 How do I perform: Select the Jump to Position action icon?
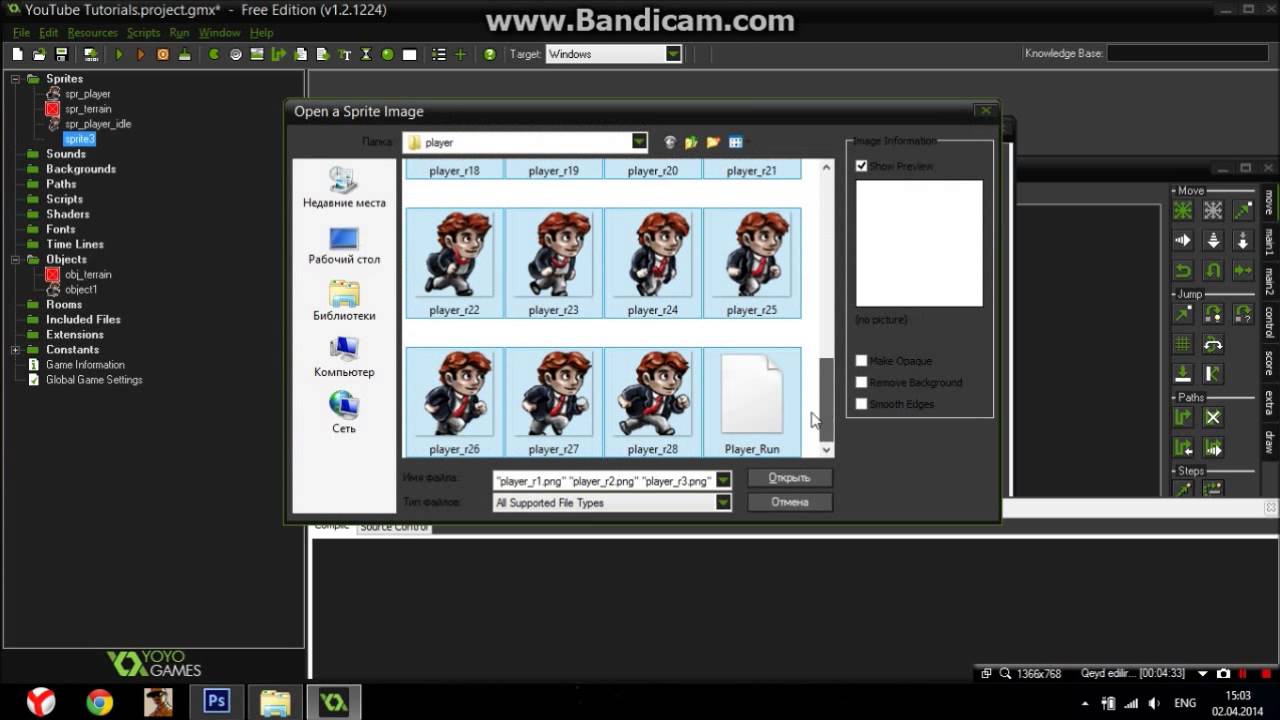(x=1183, y=314)
